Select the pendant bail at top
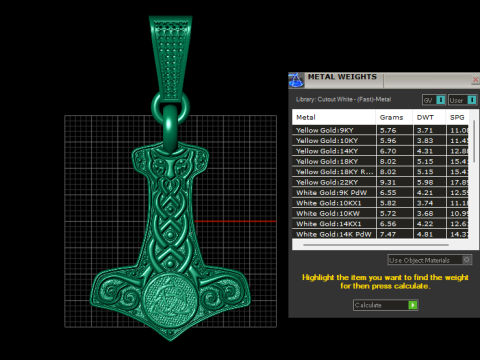Screen dimensions: 480x360 pyautogui.click(x=171, y=58)
